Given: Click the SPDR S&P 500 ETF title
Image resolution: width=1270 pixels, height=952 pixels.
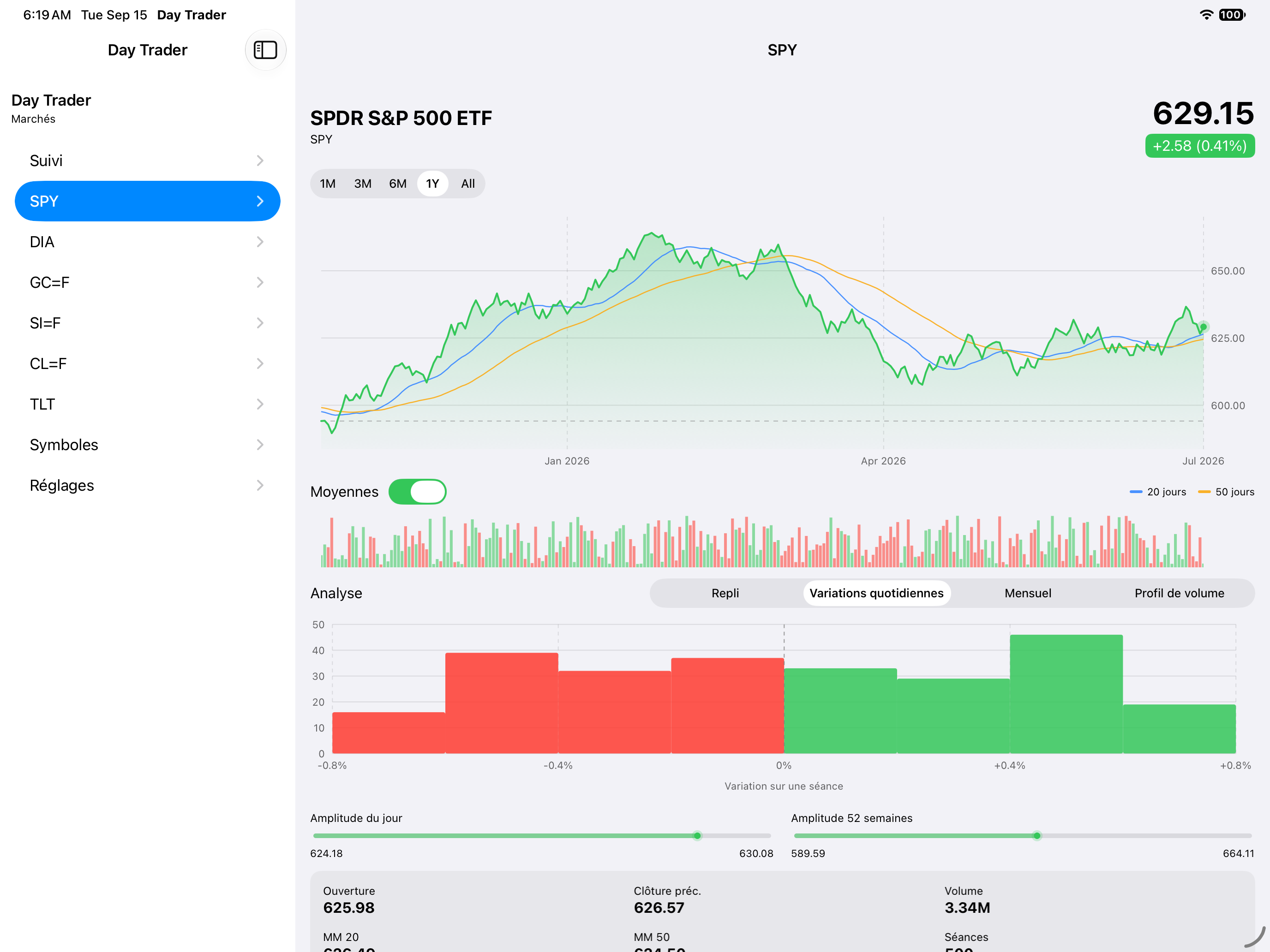Looking at the screenshot, I should tap(401, 118).
